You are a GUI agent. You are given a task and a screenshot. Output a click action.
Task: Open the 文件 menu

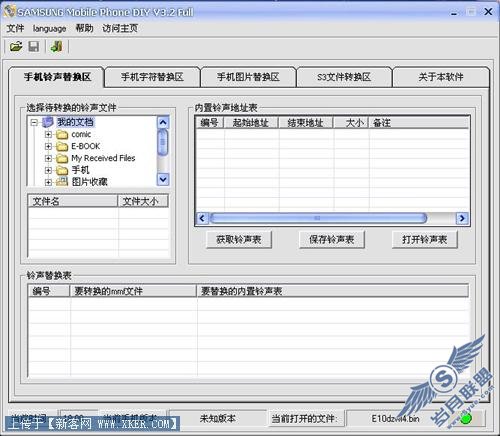point(15,28)
